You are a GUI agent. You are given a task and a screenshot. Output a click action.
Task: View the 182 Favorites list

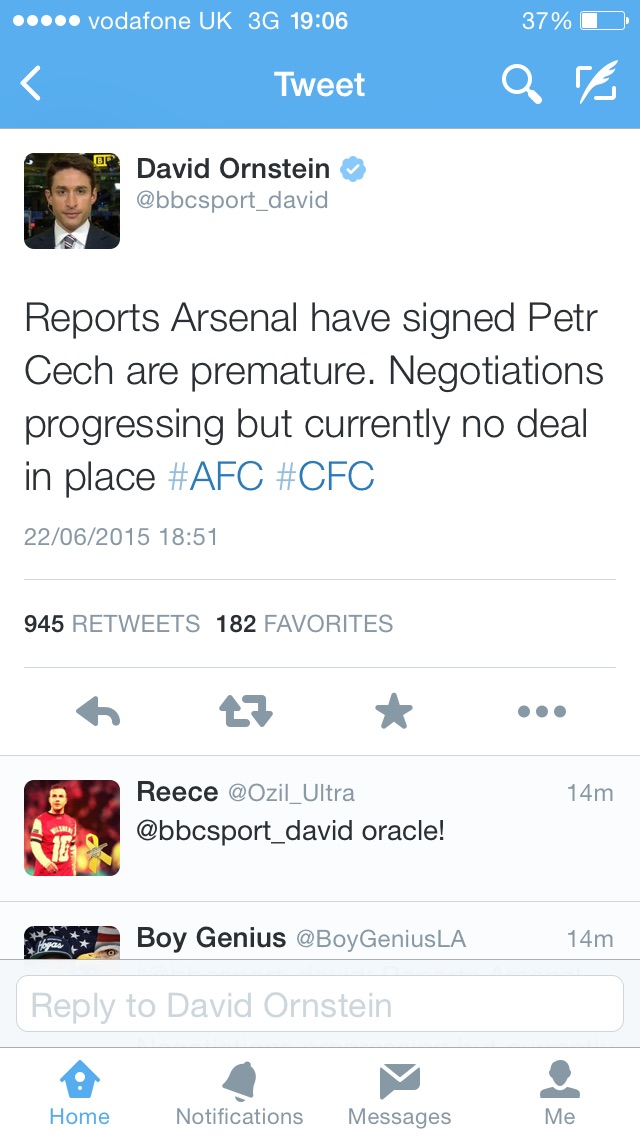pos(304,624)
